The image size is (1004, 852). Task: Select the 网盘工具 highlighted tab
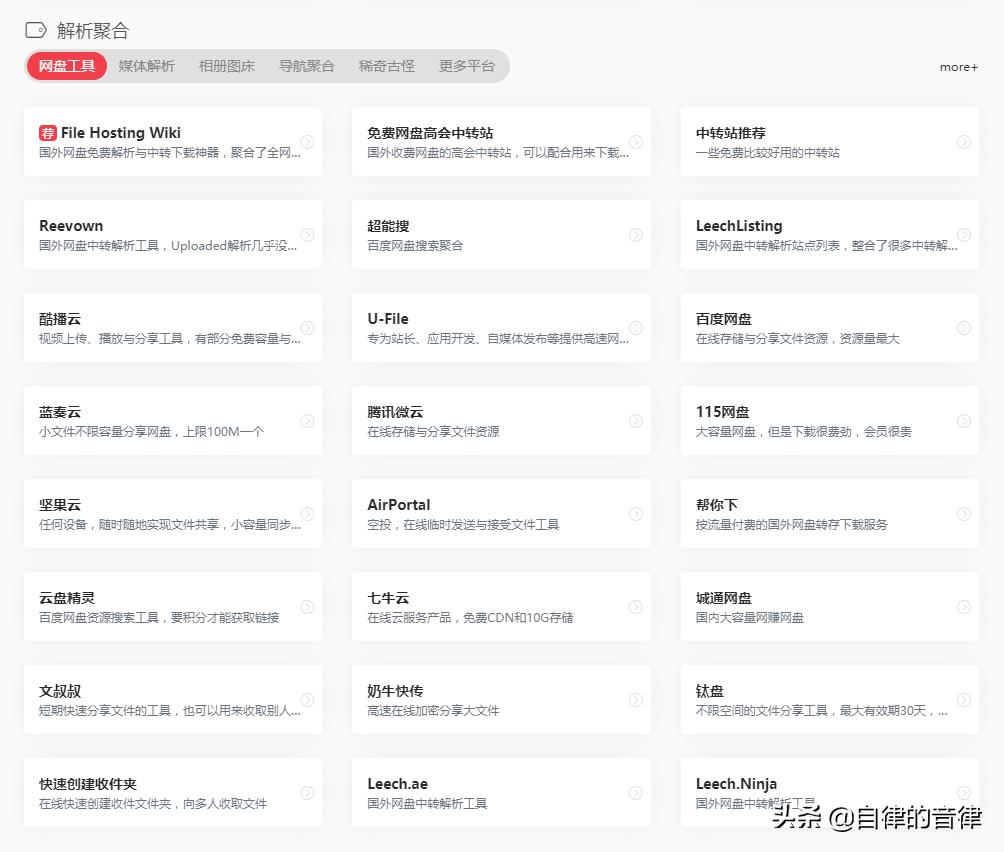(66, 66)
